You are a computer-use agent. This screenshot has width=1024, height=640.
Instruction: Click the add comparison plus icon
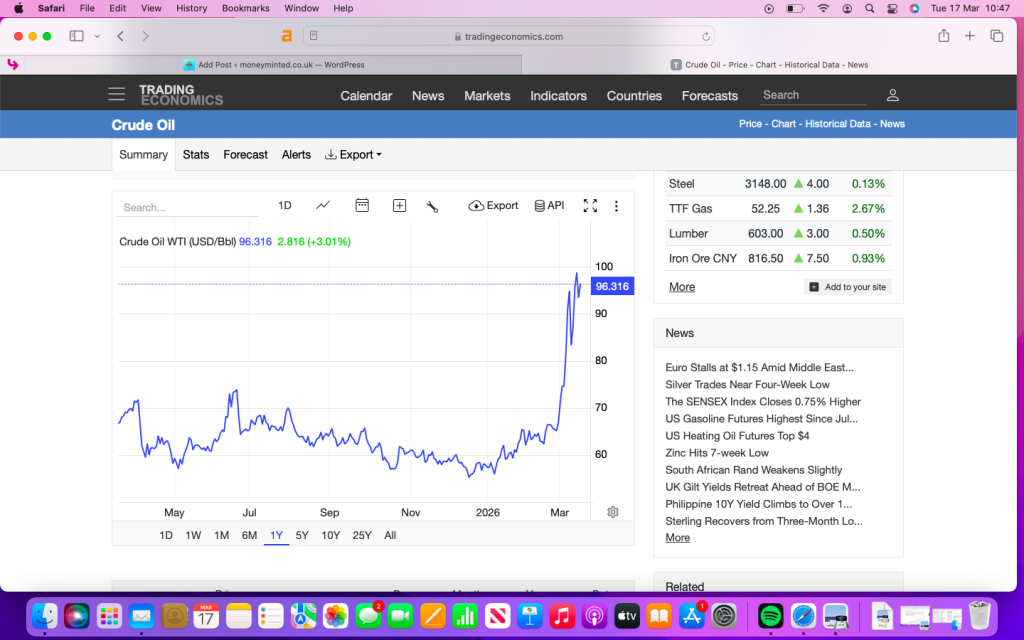coord(399,205)
